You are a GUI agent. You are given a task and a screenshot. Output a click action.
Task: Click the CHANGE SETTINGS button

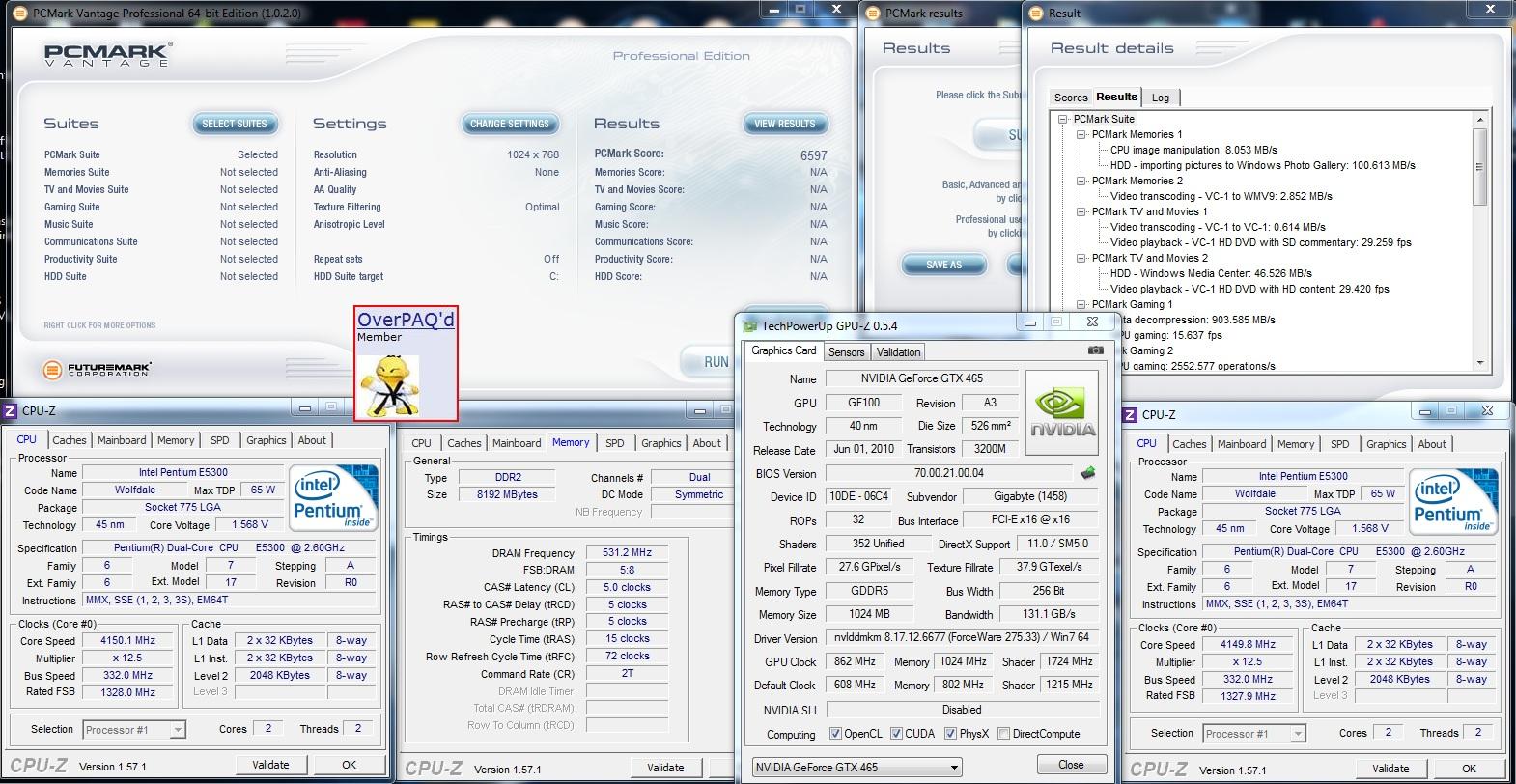(x=509, y=124)
